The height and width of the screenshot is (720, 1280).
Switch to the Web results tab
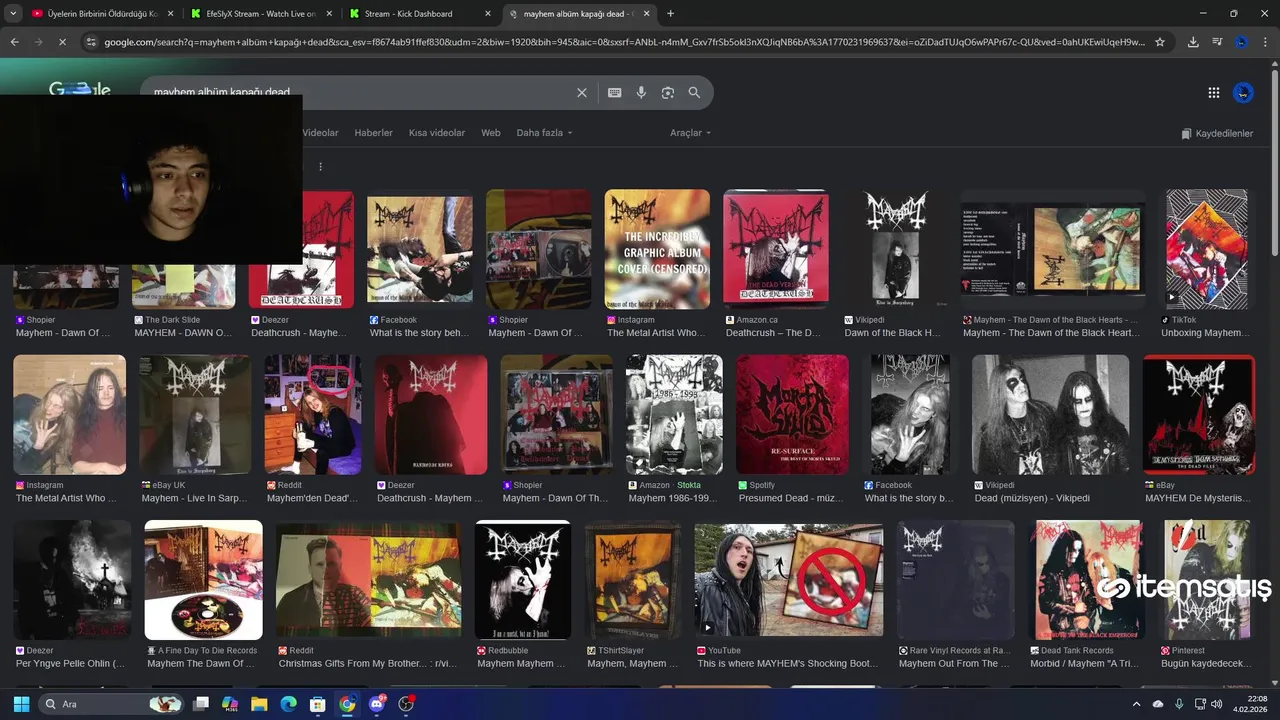click(x=490, y=133)
